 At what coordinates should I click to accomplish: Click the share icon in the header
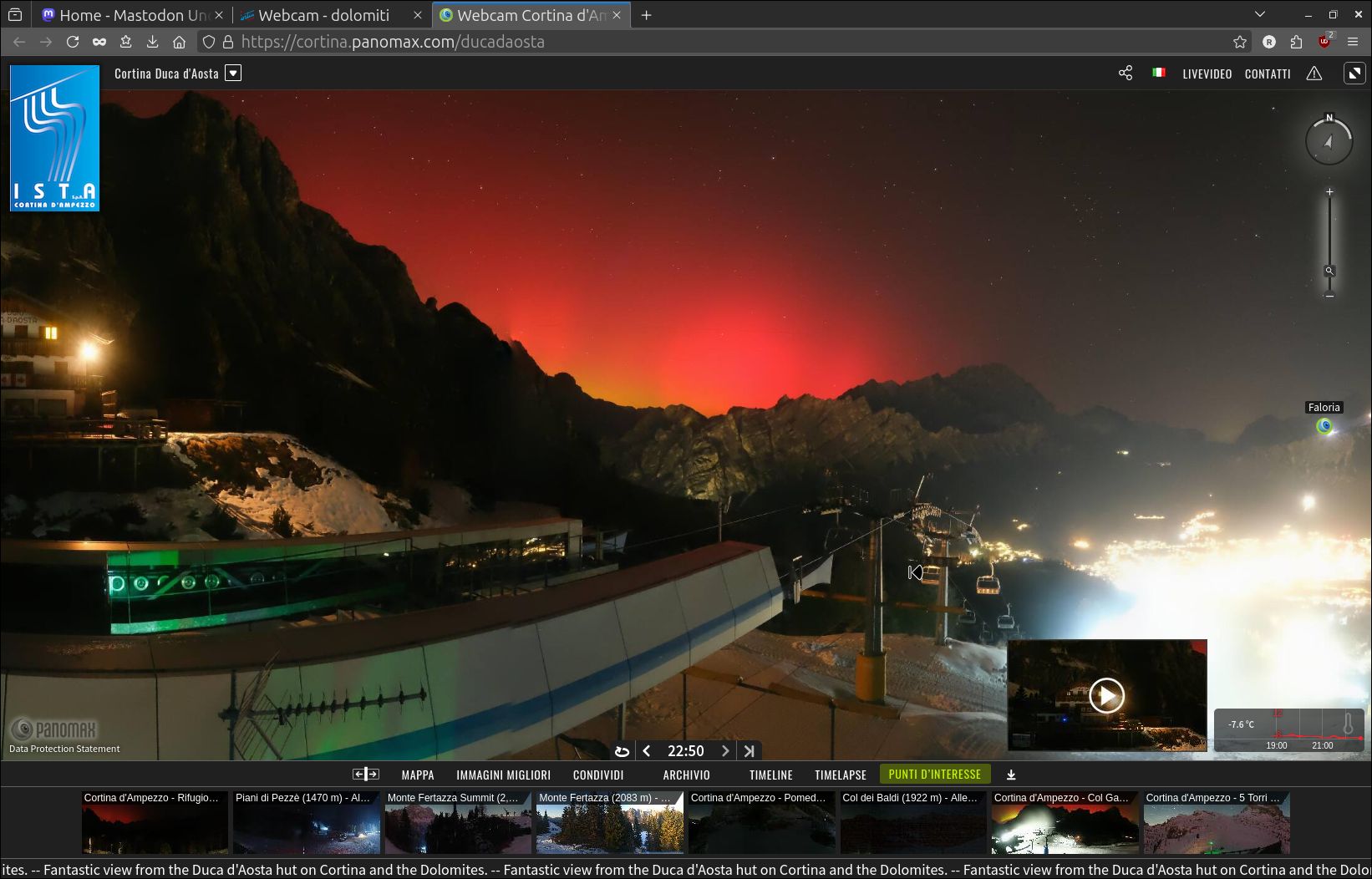coord(1125,73)
